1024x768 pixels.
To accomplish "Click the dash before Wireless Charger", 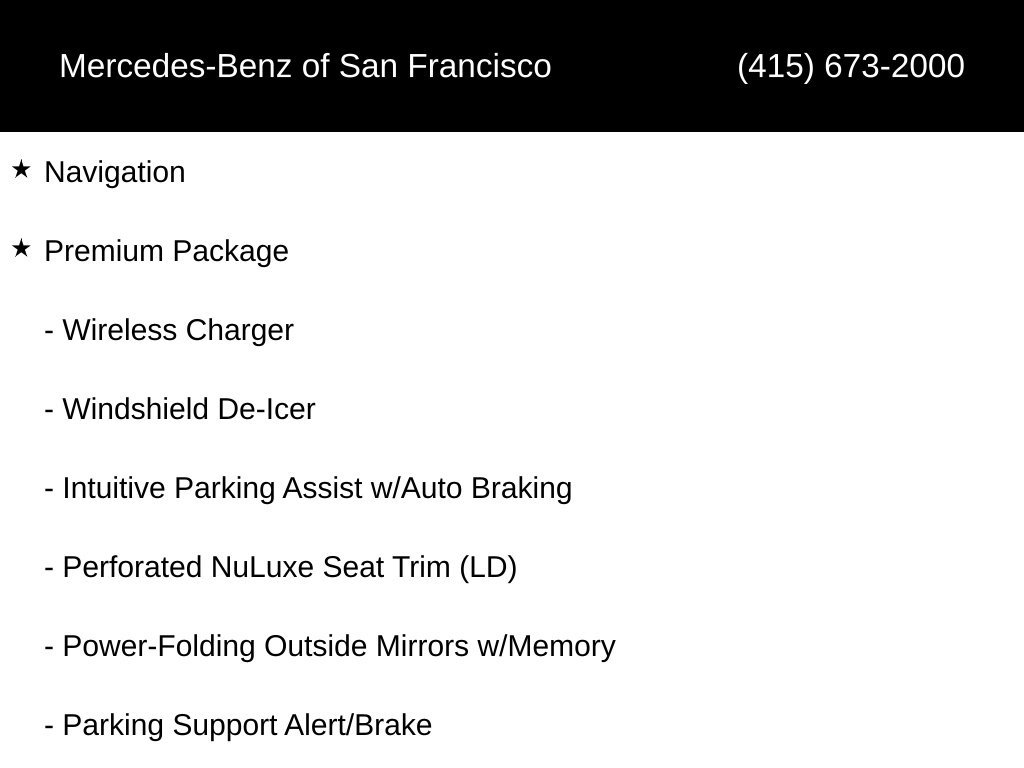I will point(49,331).
